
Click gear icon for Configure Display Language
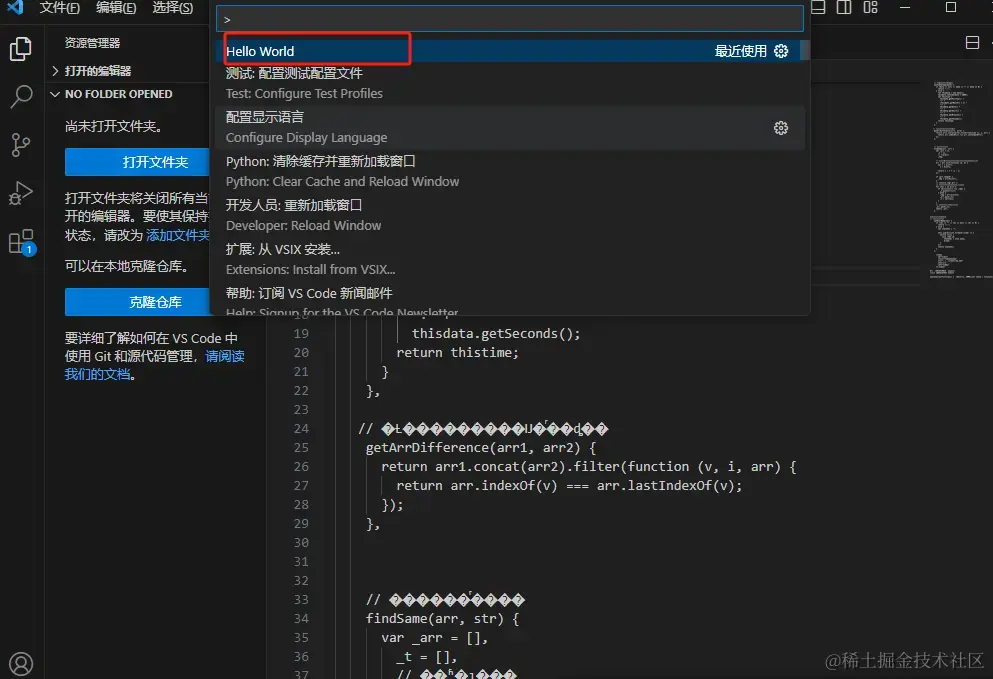click(x=781, y=128)
